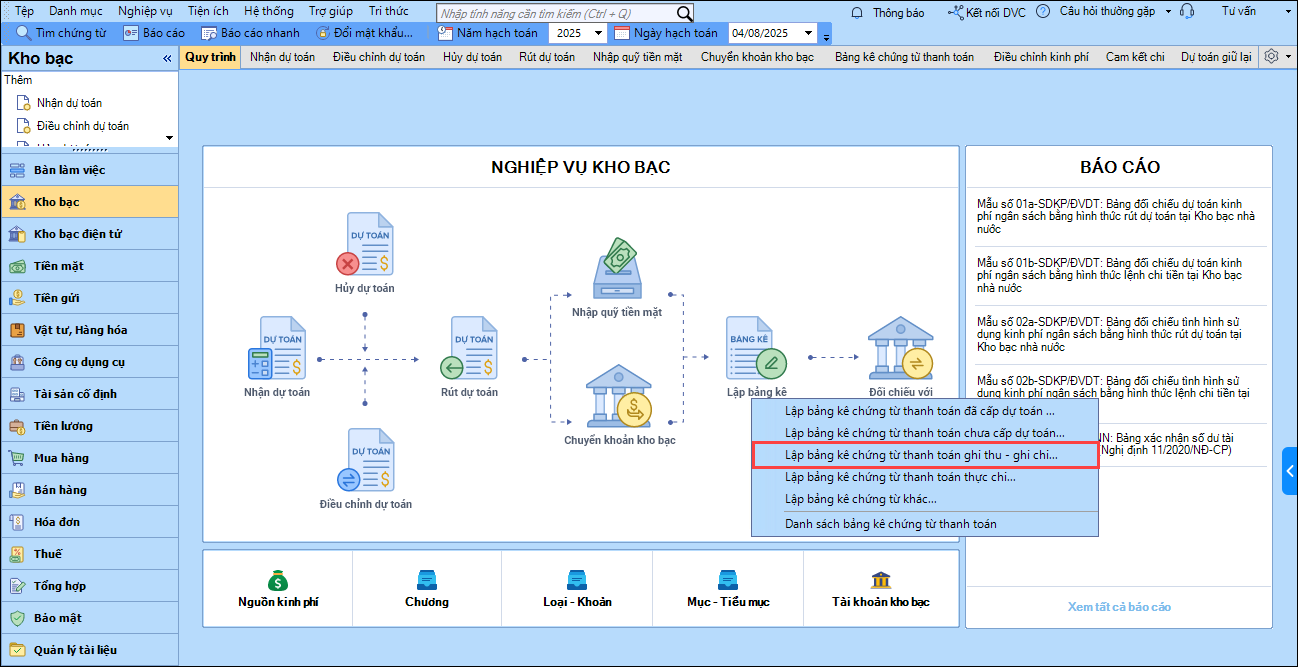Collapse the Kho bạc sidebar with double chevron
Image resolution: width=1298 pixels, height=667 pixels.
167,59
